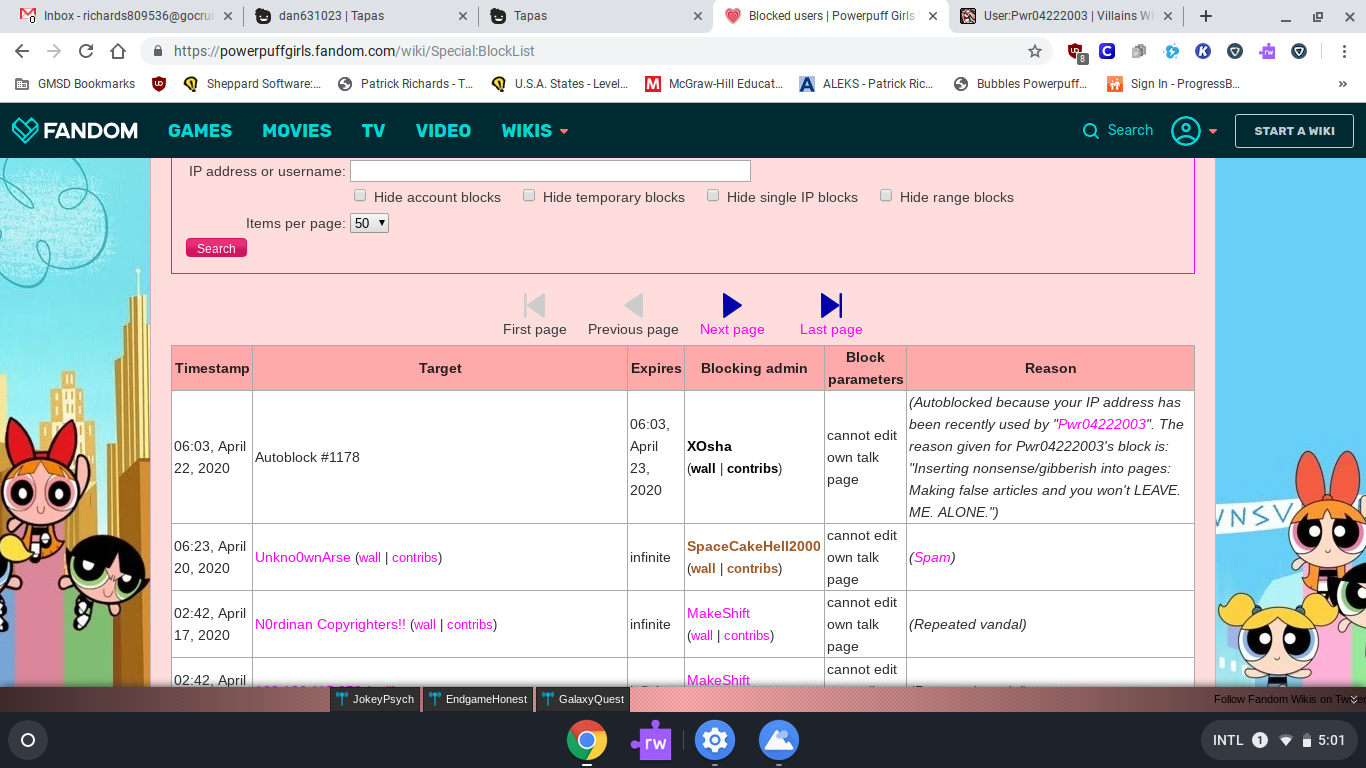Viewport: 1366px width, 768px height.
Task: Open the Items per page dropdown
Action: [369, 223]
